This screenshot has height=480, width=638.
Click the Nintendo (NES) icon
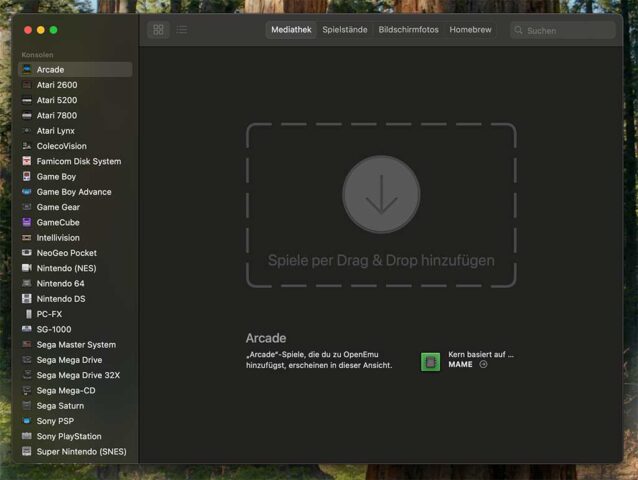(x=27, y=268)
